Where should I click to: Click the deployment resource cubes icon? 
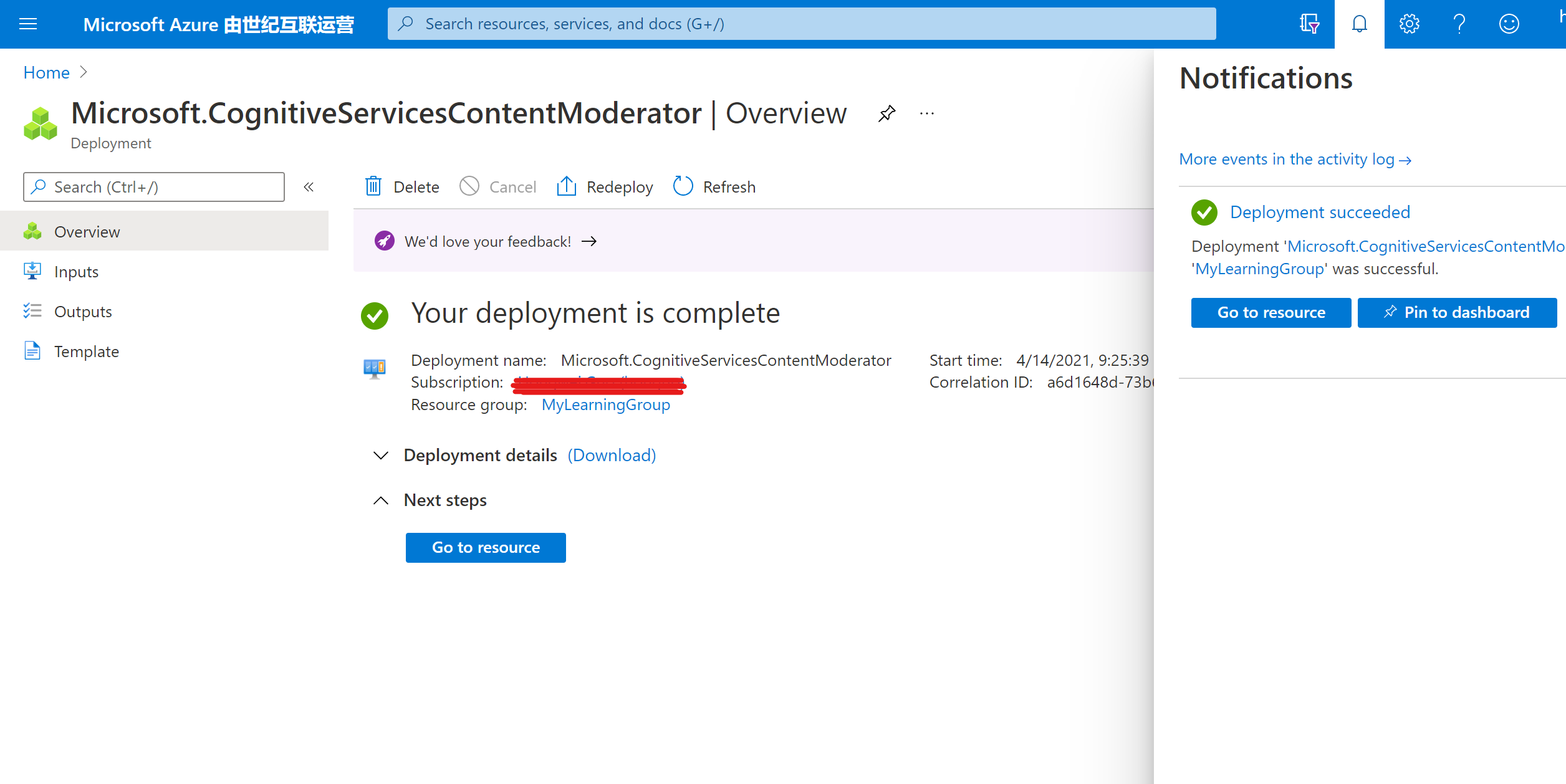[x=41, y=123]
